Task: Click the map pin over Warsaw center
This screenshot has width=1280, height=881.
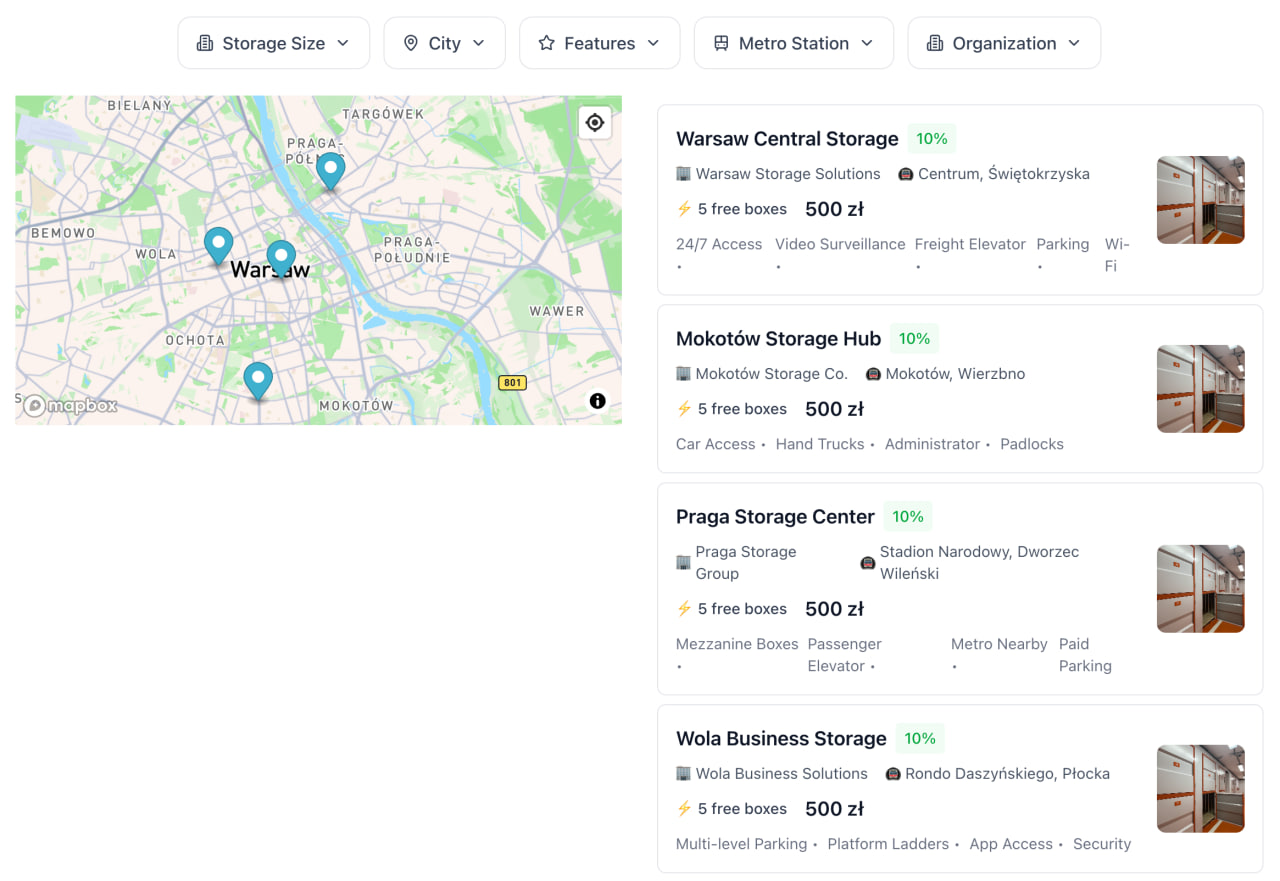Action: pyautogui.click(x=281, y=257)
